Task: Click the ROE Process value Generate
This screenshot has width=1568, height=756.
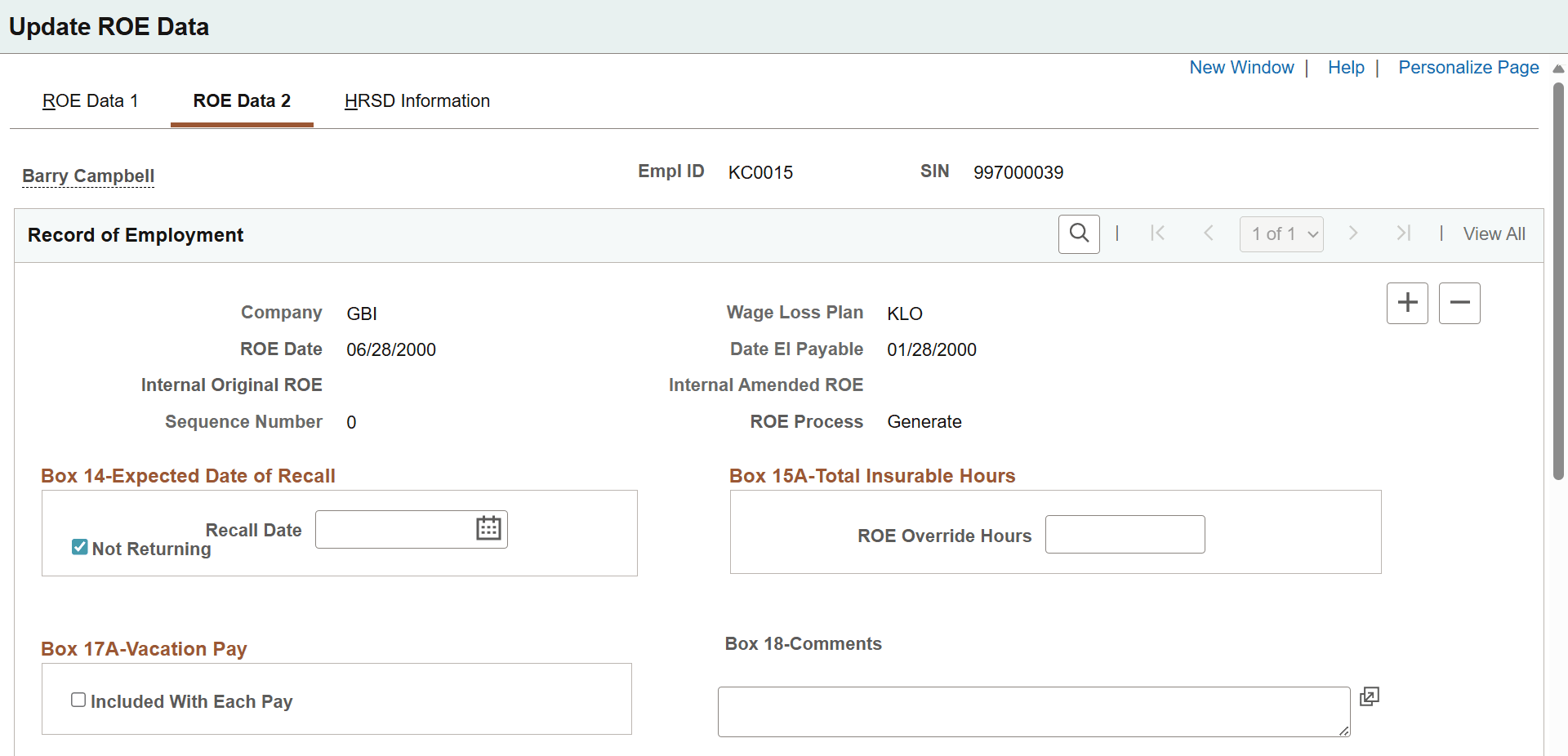Action: (x=924, y=422)
